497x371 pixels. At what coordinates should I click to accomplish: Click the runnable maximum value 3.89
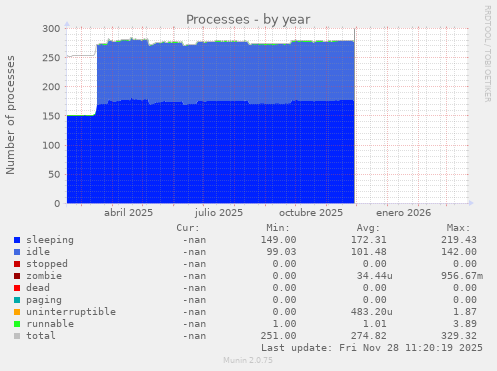[x=465, y=324]
